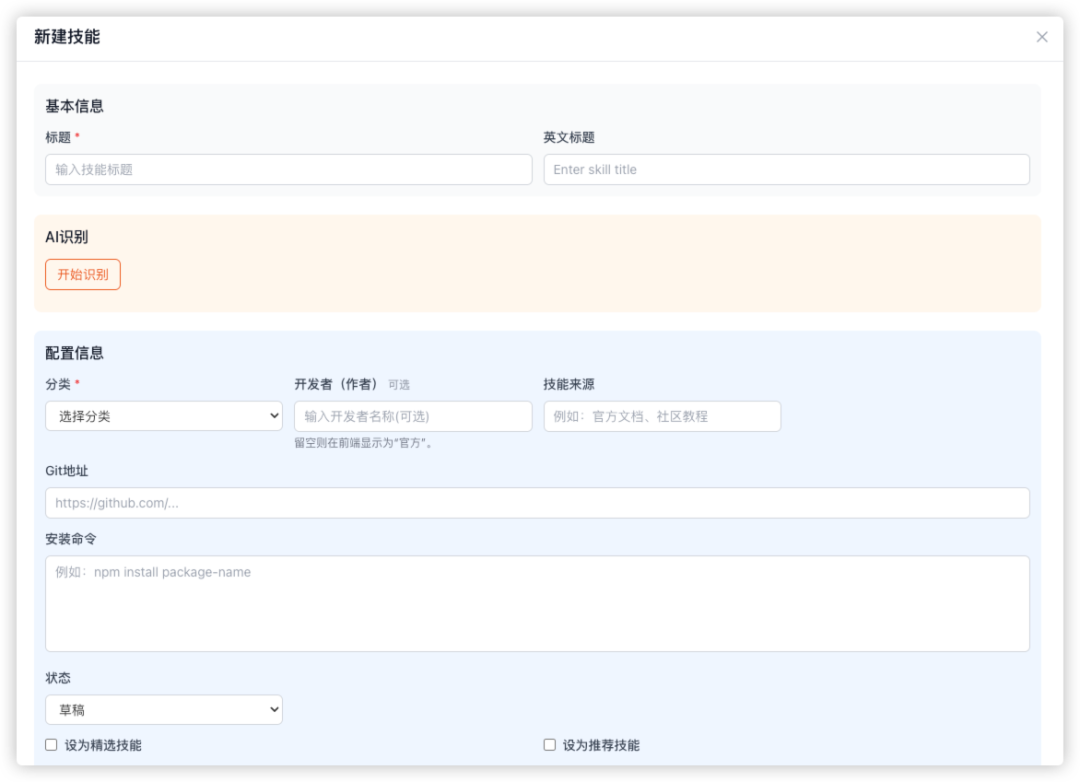Click the 开发者 developer name input
1080x782 pixels.
tap(412, 415)
